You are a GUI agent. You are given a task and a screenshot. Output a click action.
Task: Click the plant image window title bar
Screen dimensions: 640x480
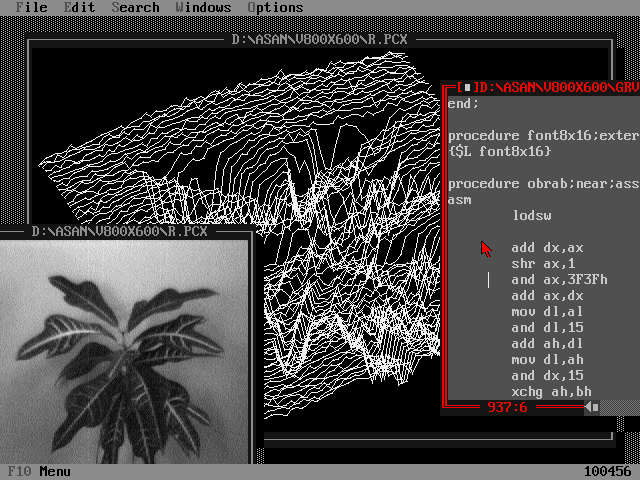(x=120, y=231)
